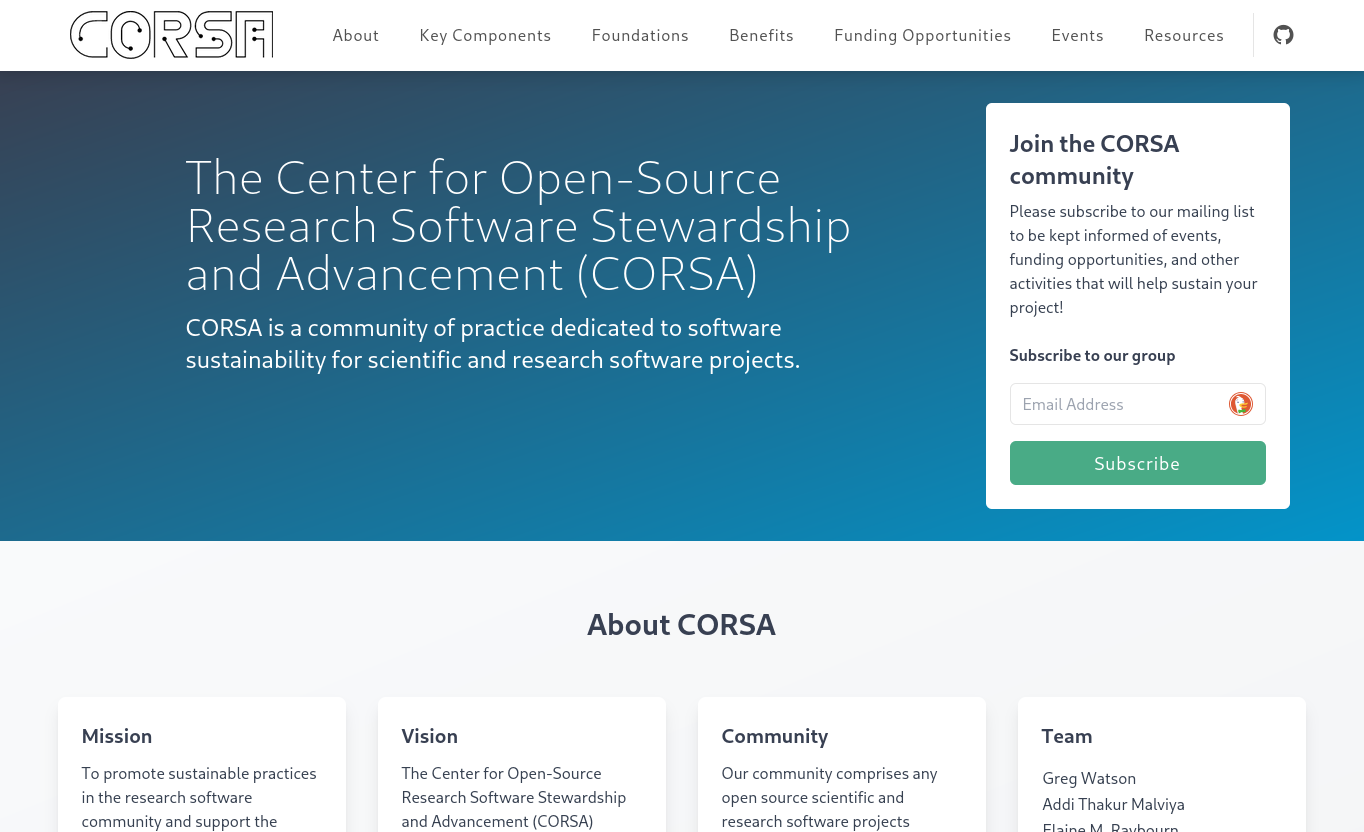Select the Mission card title

click(x=117, y=736)
